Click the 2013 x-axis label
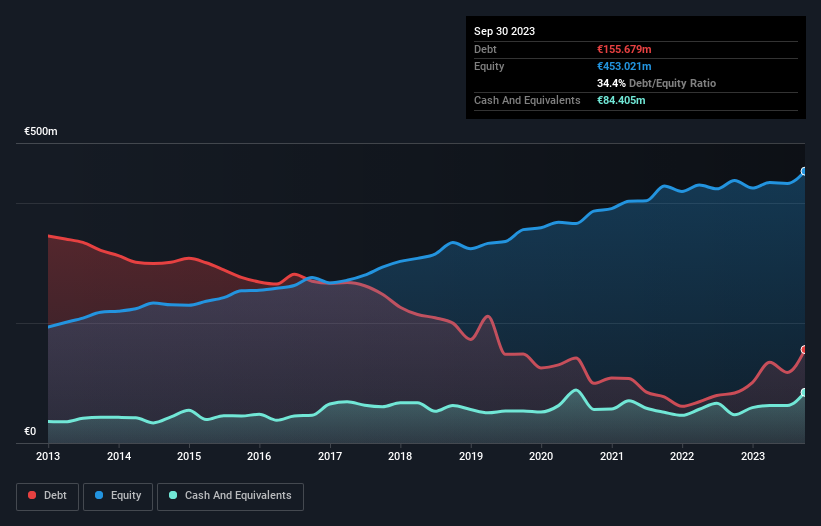This screenshot has width=821, height=526. [x=48, y=456]
